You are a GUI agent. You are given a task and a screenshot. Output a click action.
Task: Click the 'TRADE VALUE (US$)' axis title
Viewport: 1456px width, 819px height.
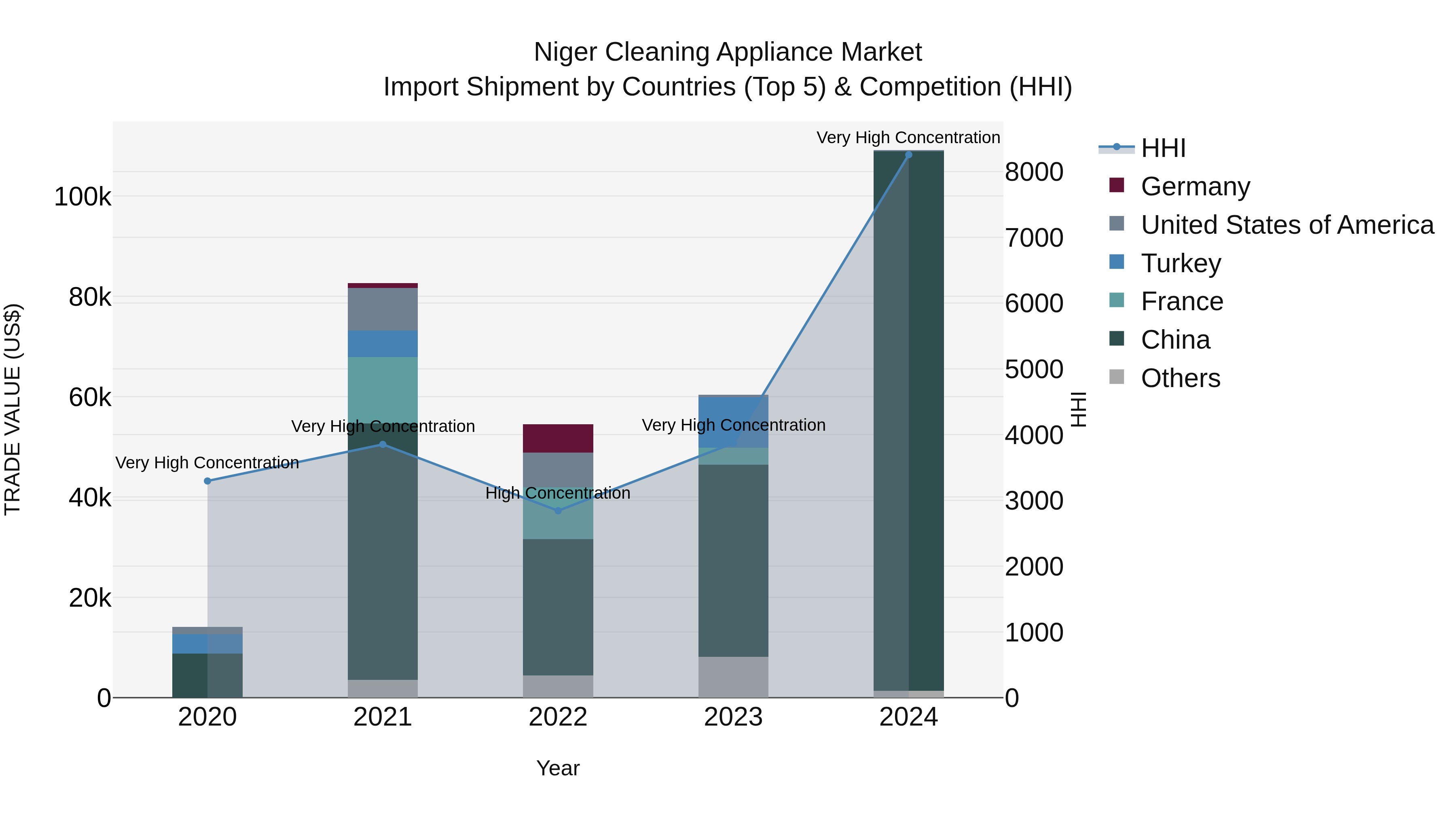(13, 409)
